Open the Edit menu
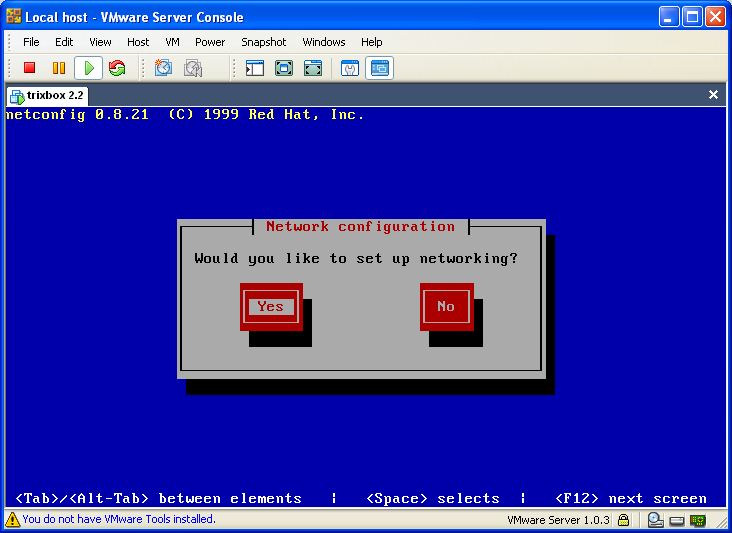 (x=64, y=42)
